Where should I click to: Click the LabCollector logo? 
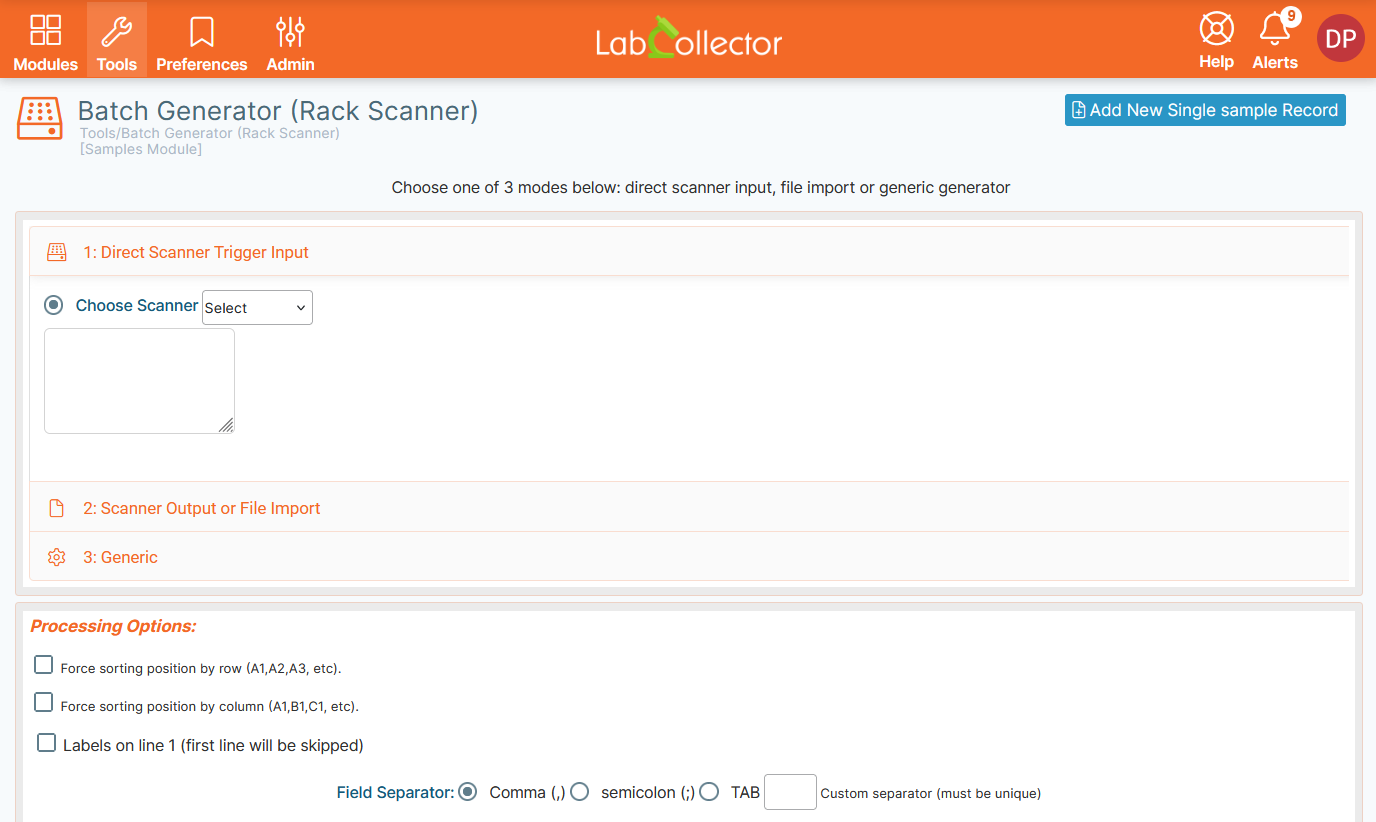click(x=688, y=38)
